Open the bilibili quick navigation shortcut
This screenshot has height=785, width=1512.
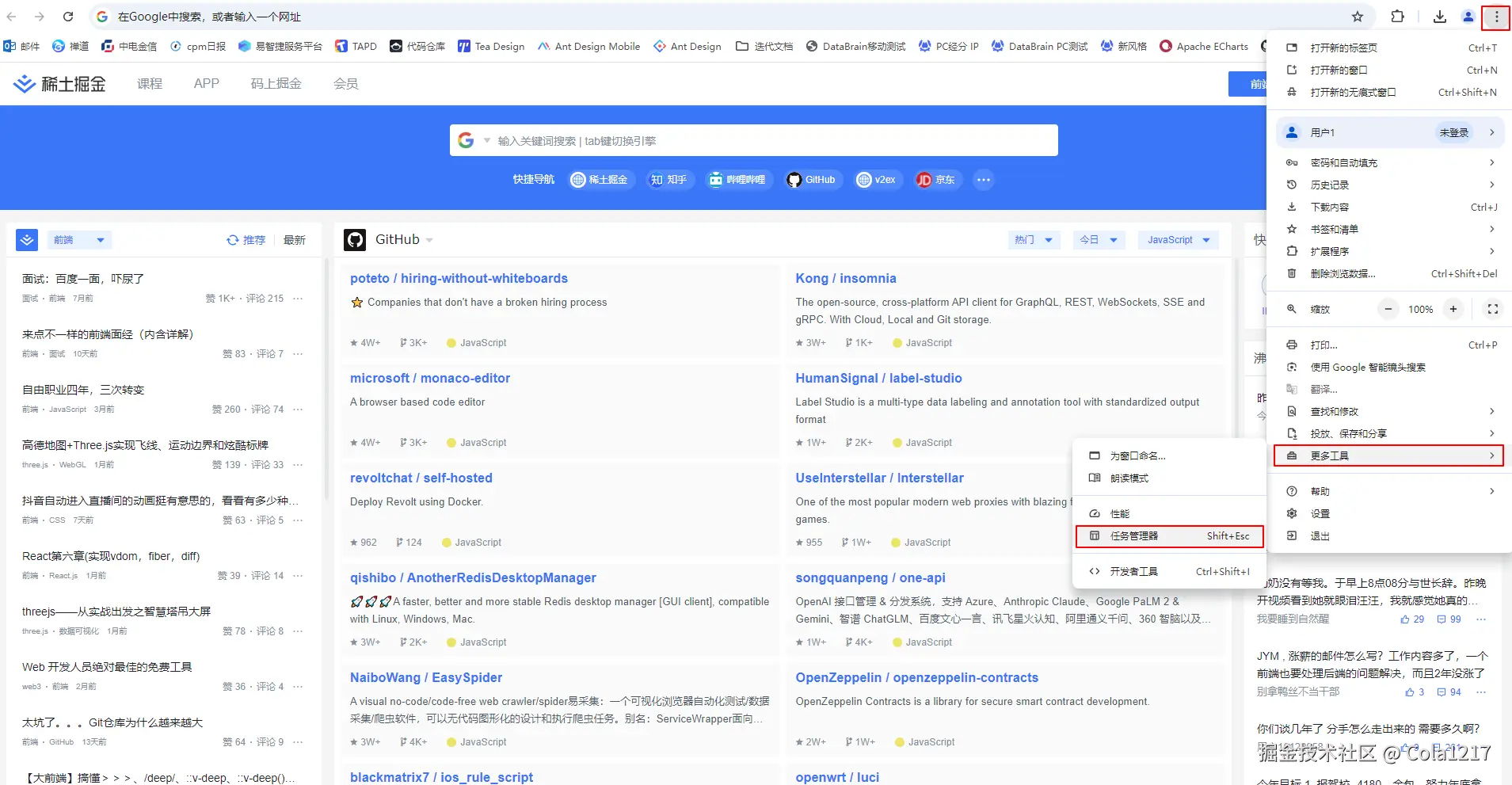tap(737, 180)
